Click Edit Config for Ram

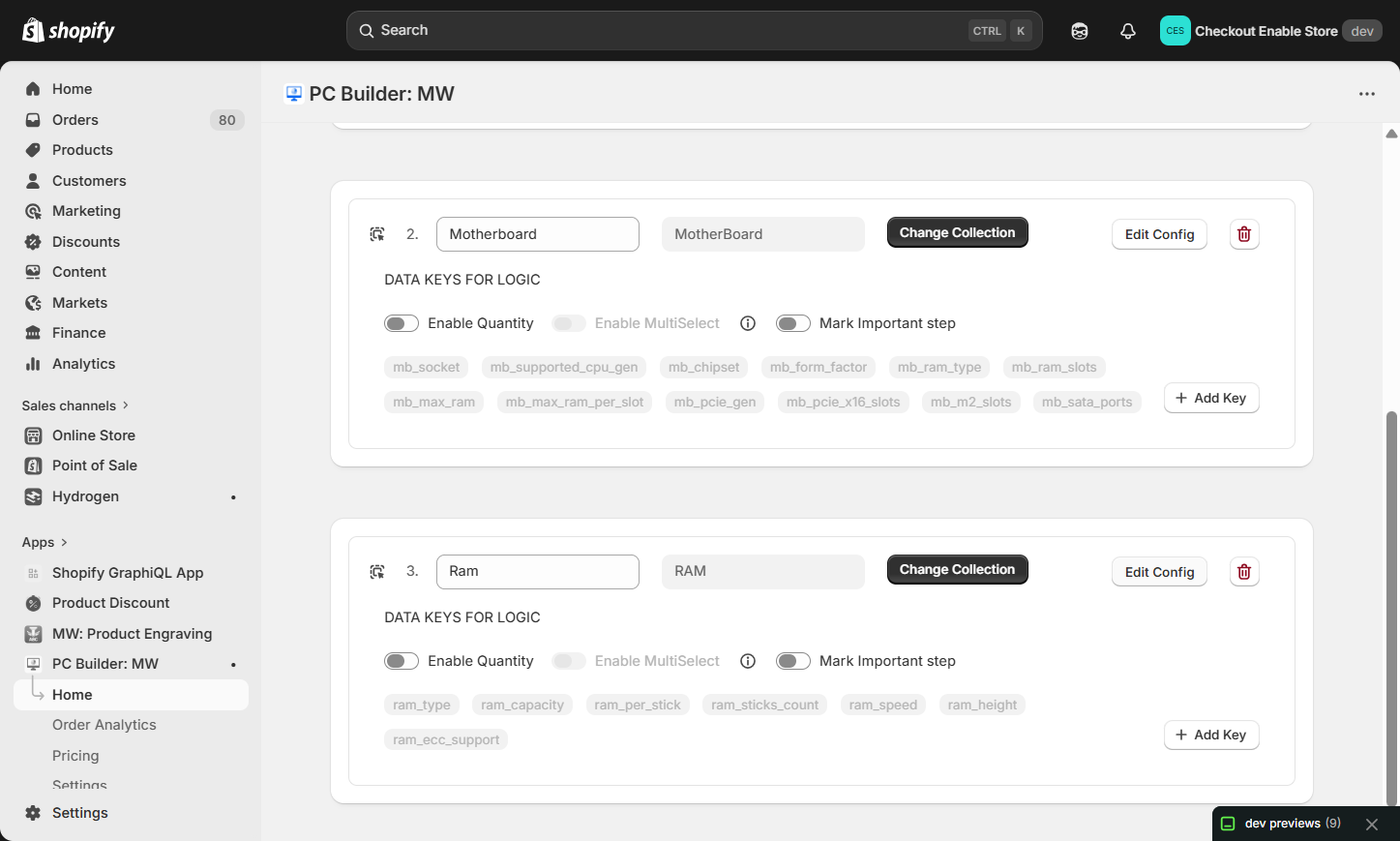pyautogui.click(x=1159, y=572)
